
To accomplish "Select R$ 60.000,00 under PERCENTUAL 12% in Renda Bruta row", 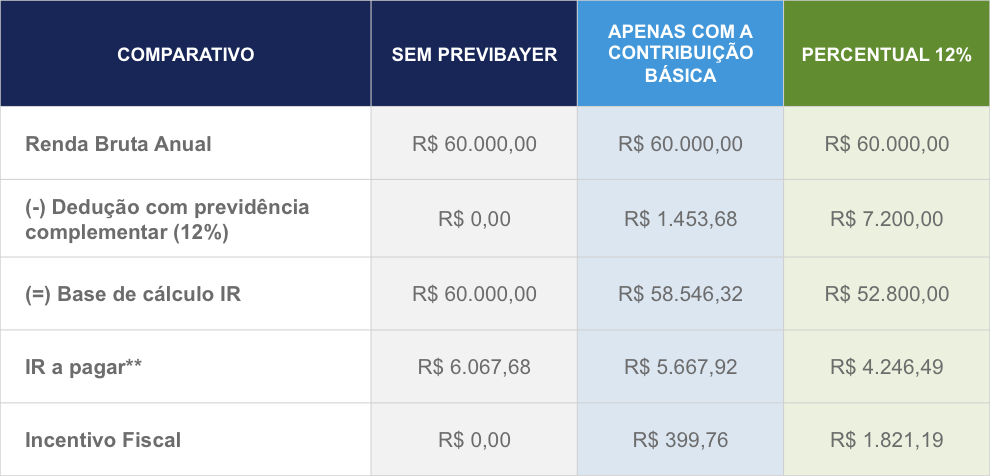I will (886, 144).
